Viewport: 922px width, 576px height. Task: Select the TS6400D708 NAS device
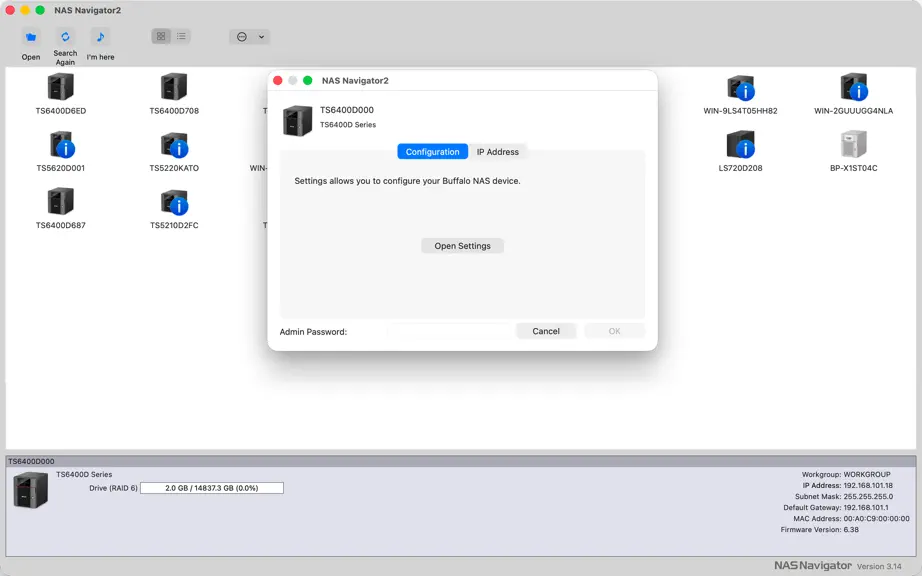(x=174, y=94)
